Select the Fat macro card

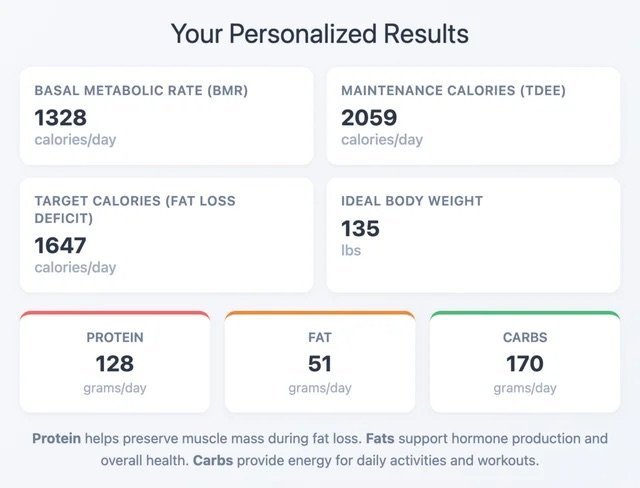click(x=320, y=362)
